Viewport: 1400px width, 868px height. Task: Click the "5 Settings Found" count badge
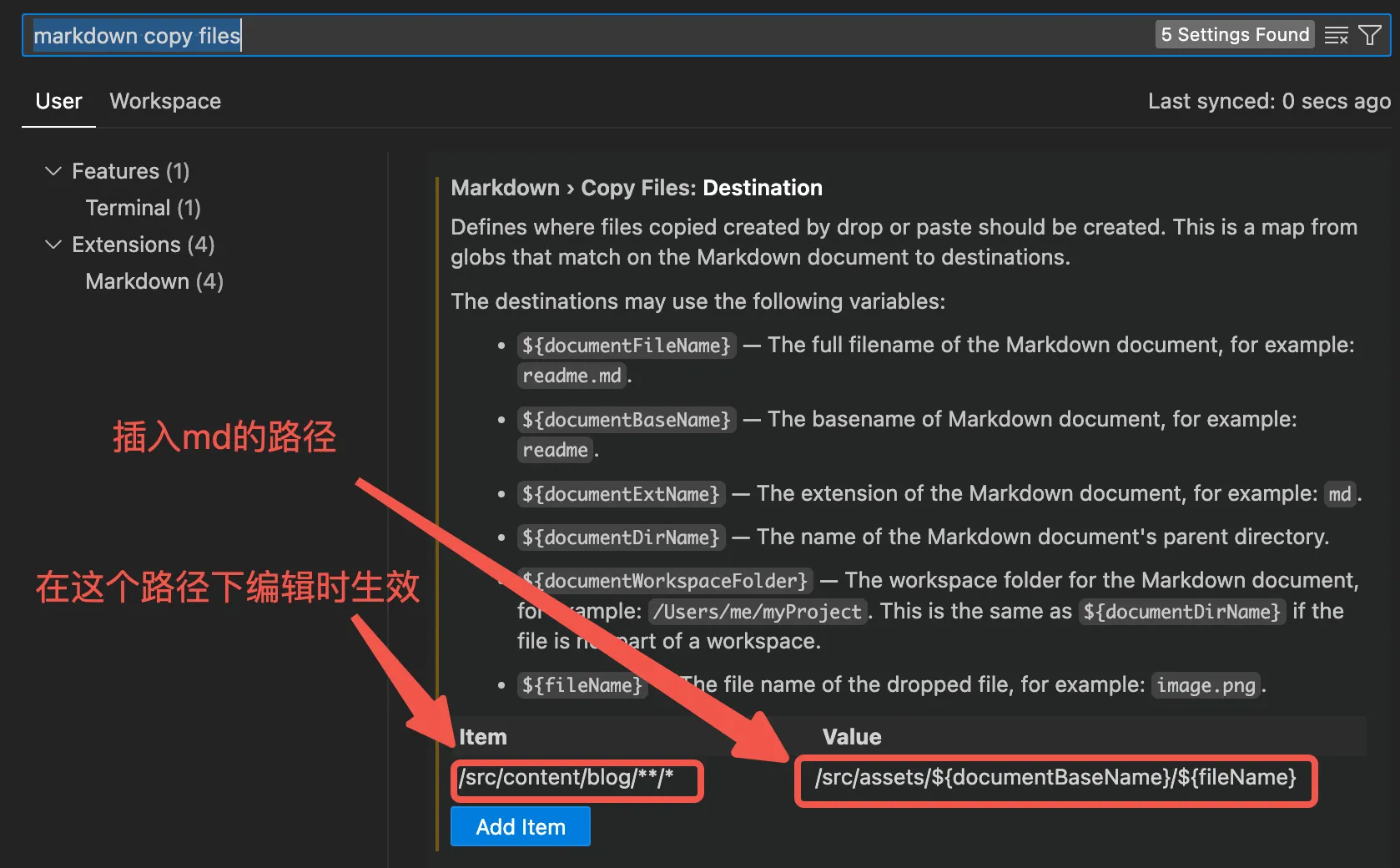[x=1234, y=34]
